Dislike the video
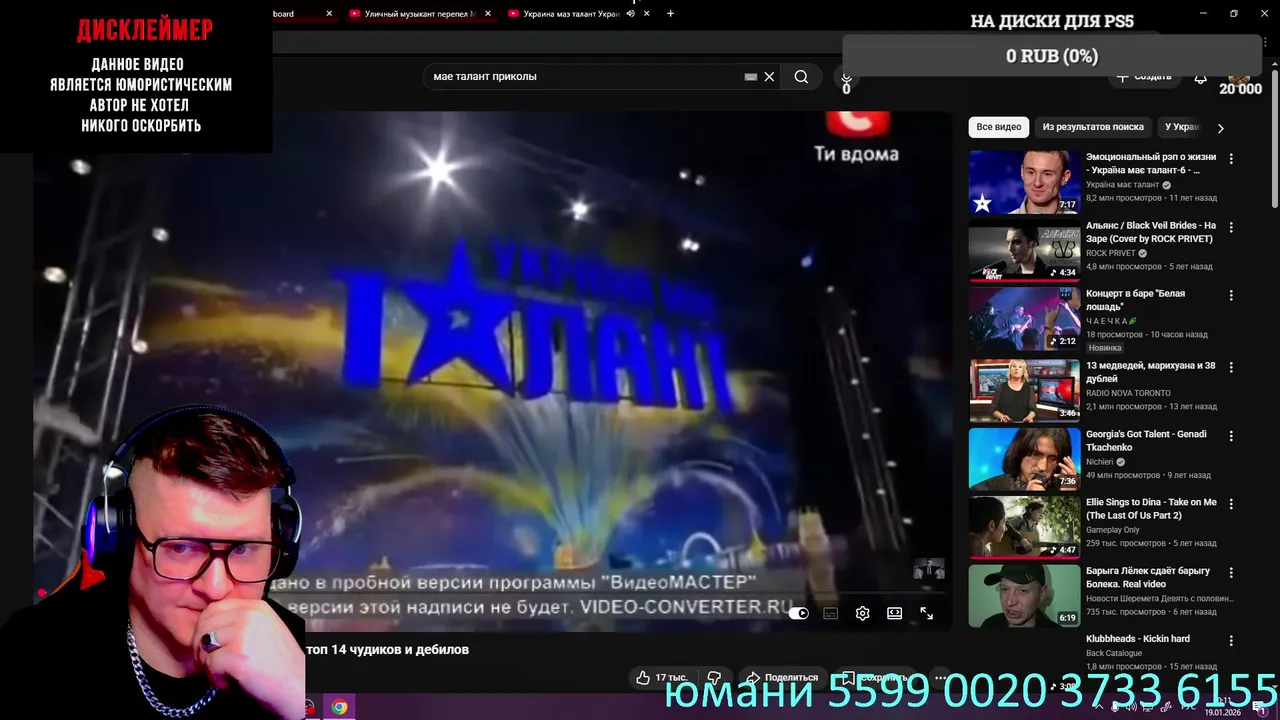The height and width of the screenshot is (720, 1280). pyautogui.click(x=714, y=678)
